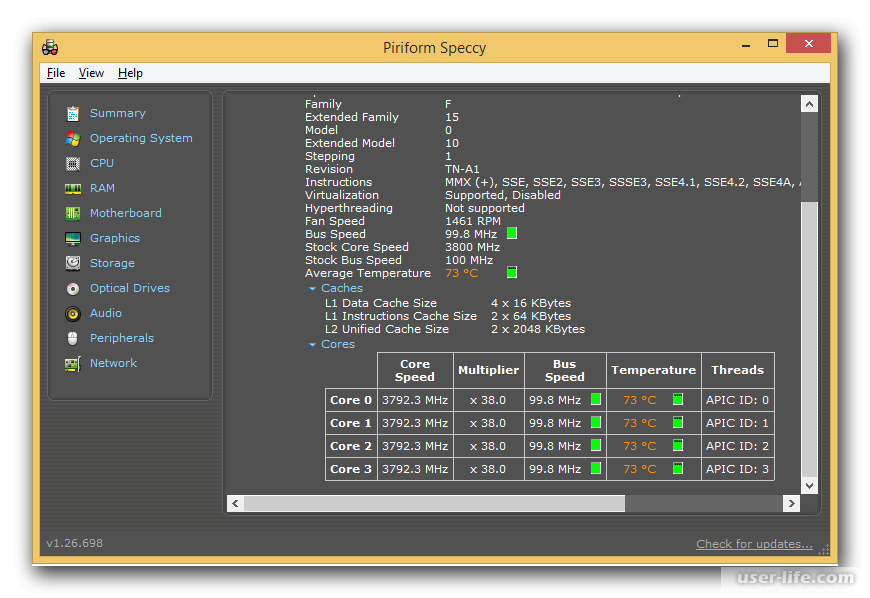870x598 pixels.
Task: Click the version text v1.26.698
Action: [x=74, y=543]
